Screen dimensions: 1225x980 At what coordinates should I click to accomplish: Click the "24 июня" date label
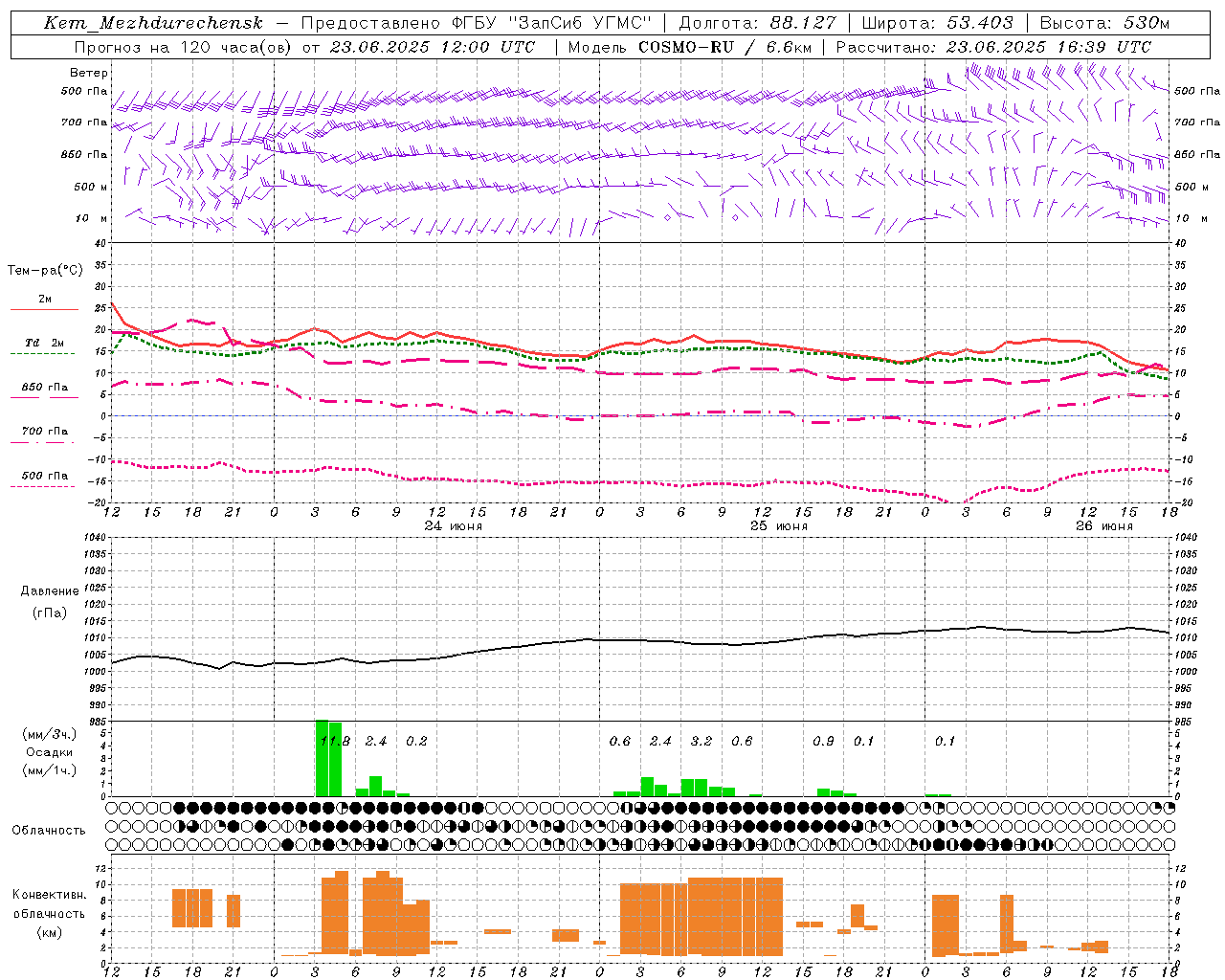pyautogui.click(x=454, y=526)
